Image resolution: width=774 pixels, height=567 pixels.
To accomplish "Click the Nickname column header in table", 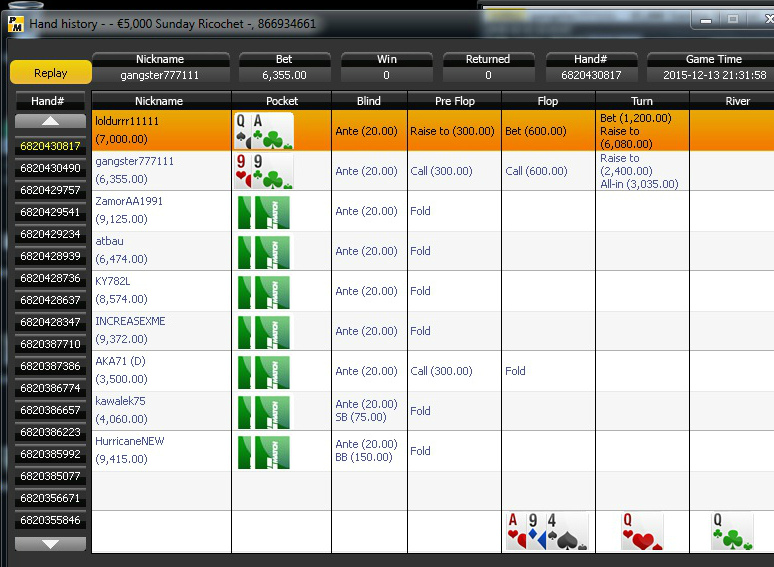I will [159, 101].
